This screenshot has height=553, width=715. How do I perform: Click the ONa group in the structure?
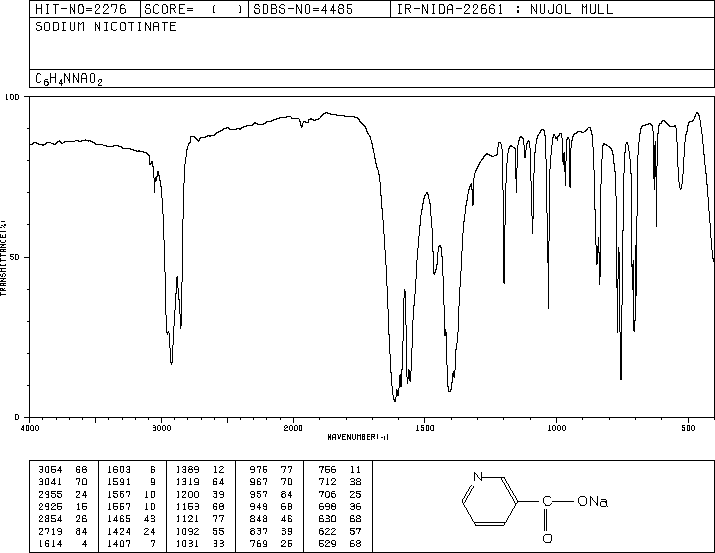(592, 501)
